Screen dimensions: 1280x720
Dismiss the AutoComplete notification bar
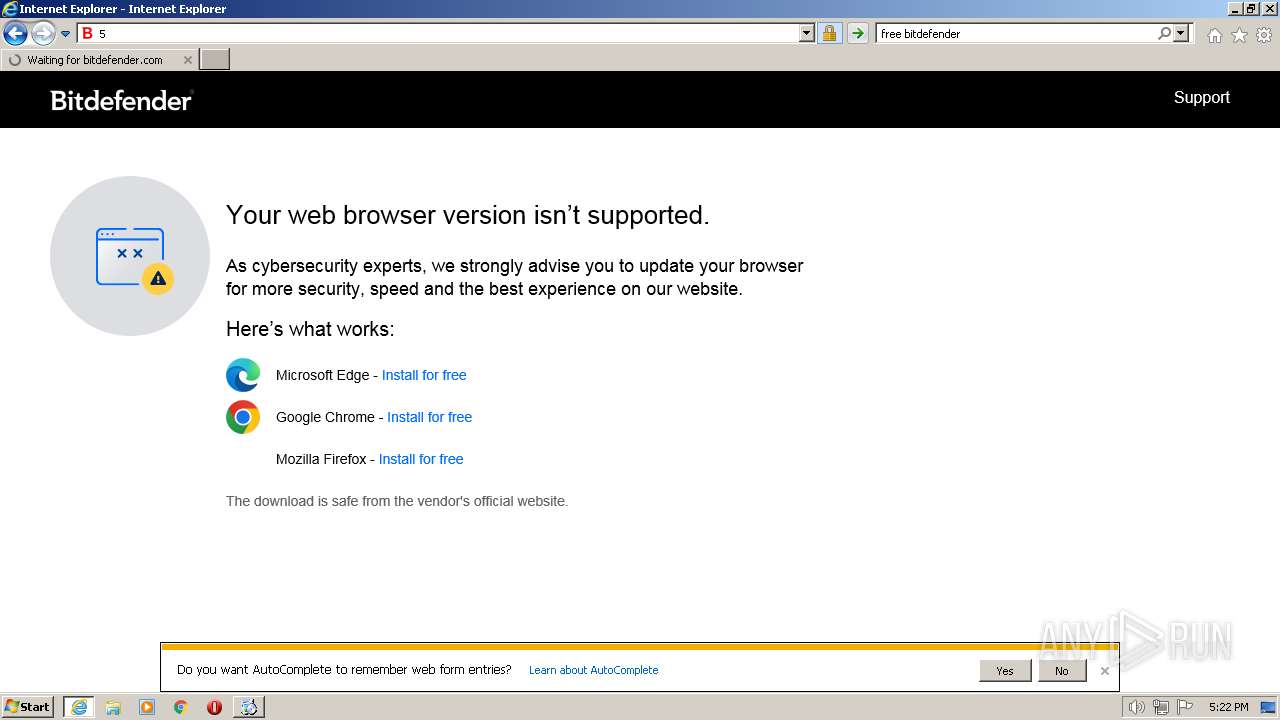(1104, 671)
